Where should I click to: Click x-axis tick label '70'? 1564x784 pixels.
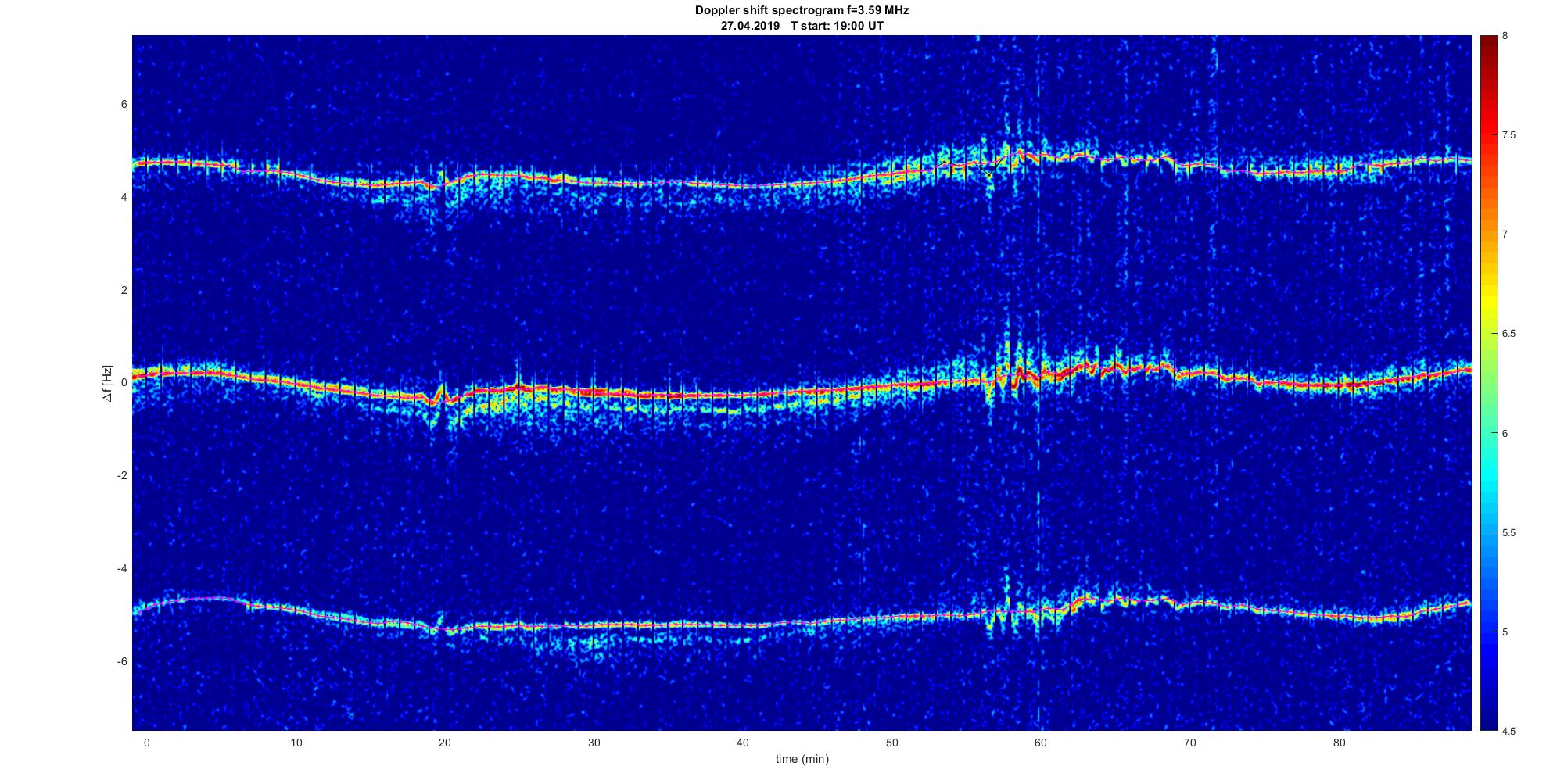pyautogui.click(x=1190, y=743)
